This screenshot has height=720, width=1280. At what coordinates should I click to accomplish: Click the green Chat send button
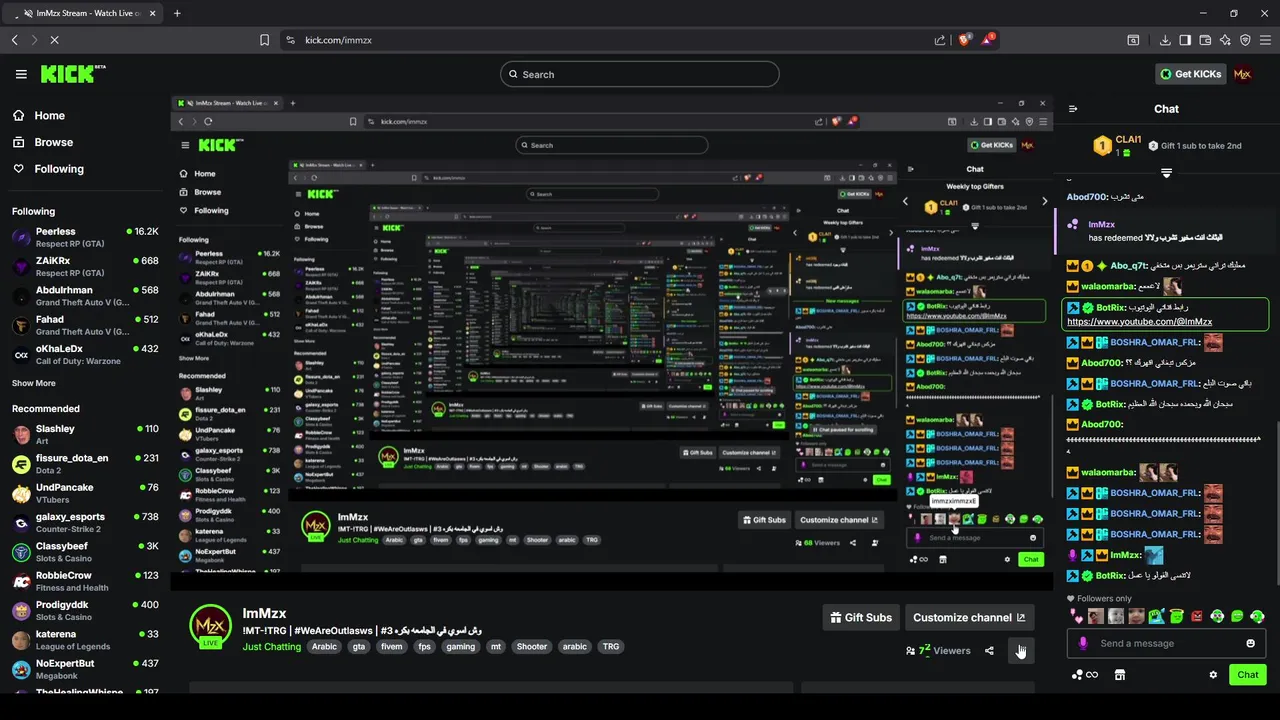1248,675
